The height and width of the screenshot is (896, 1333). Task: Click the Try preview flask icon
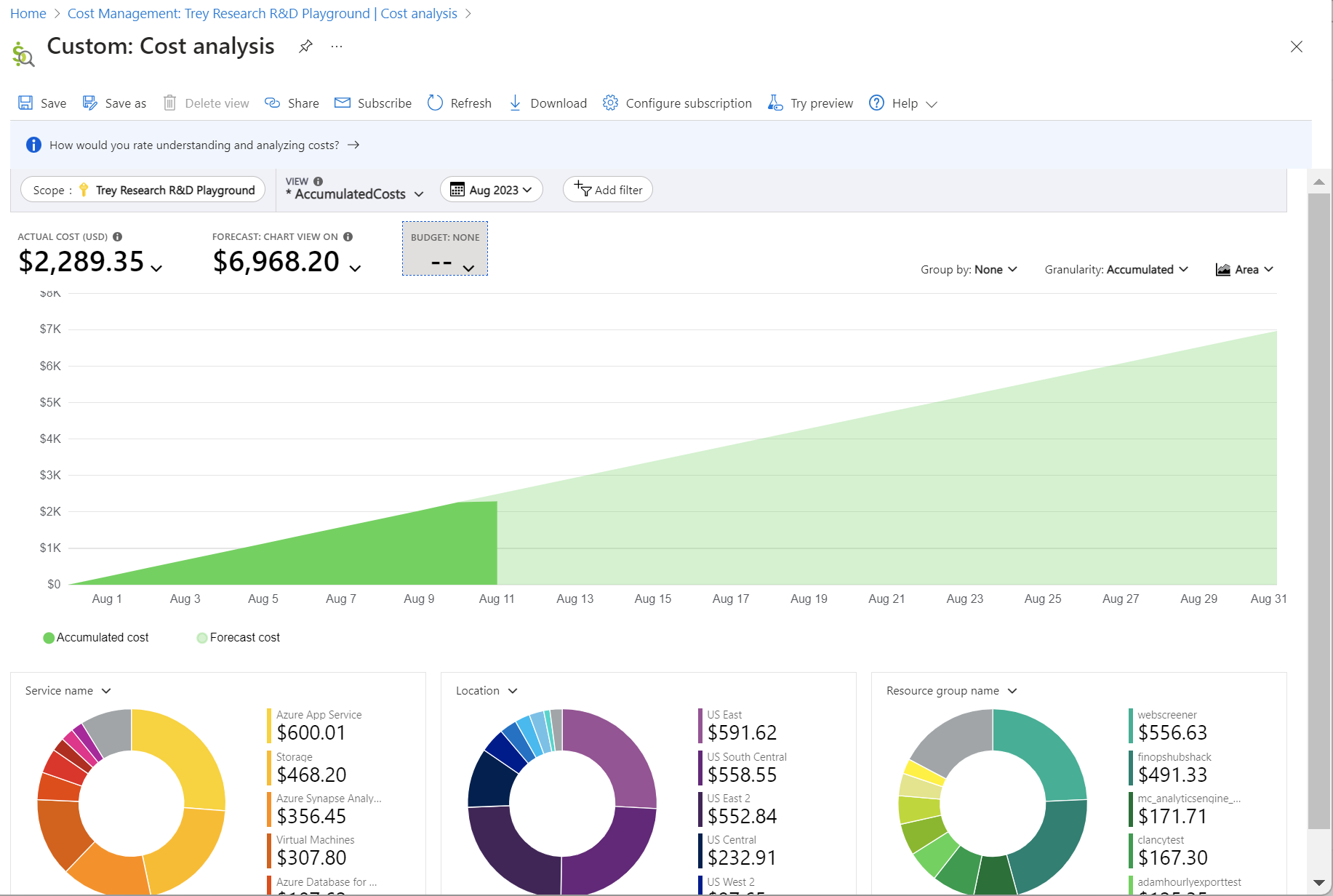[775, 103]
